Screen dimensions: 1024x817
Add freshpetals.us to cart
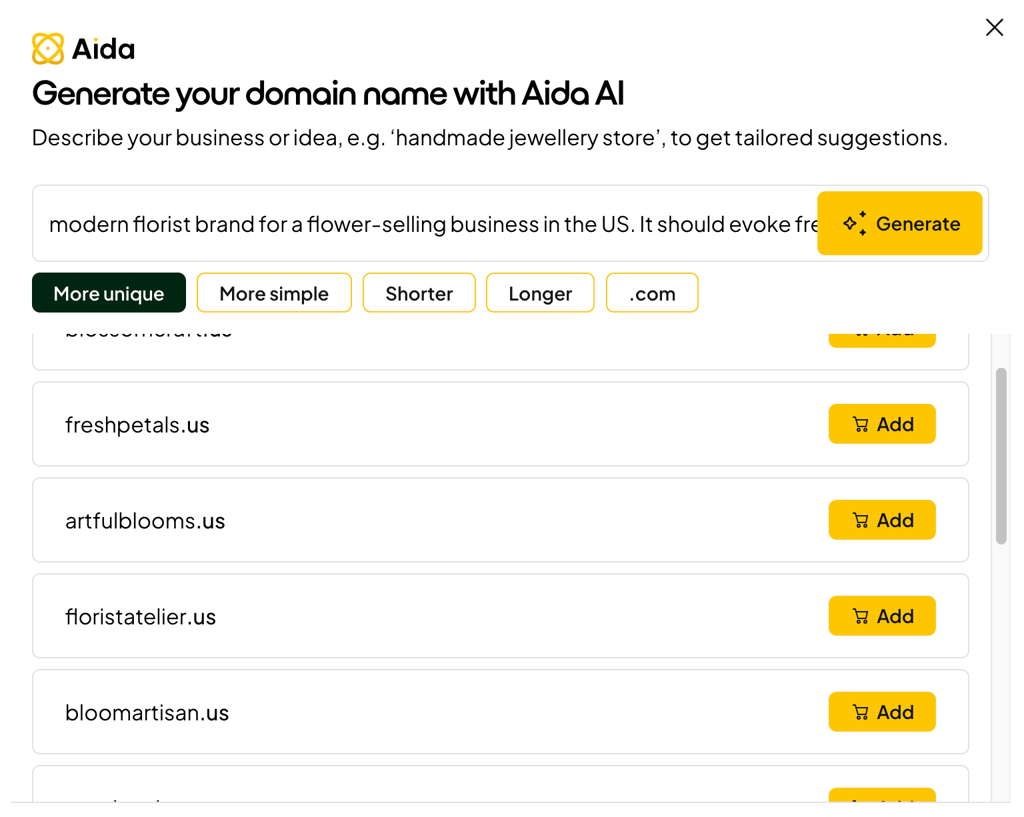pos(882,425)
